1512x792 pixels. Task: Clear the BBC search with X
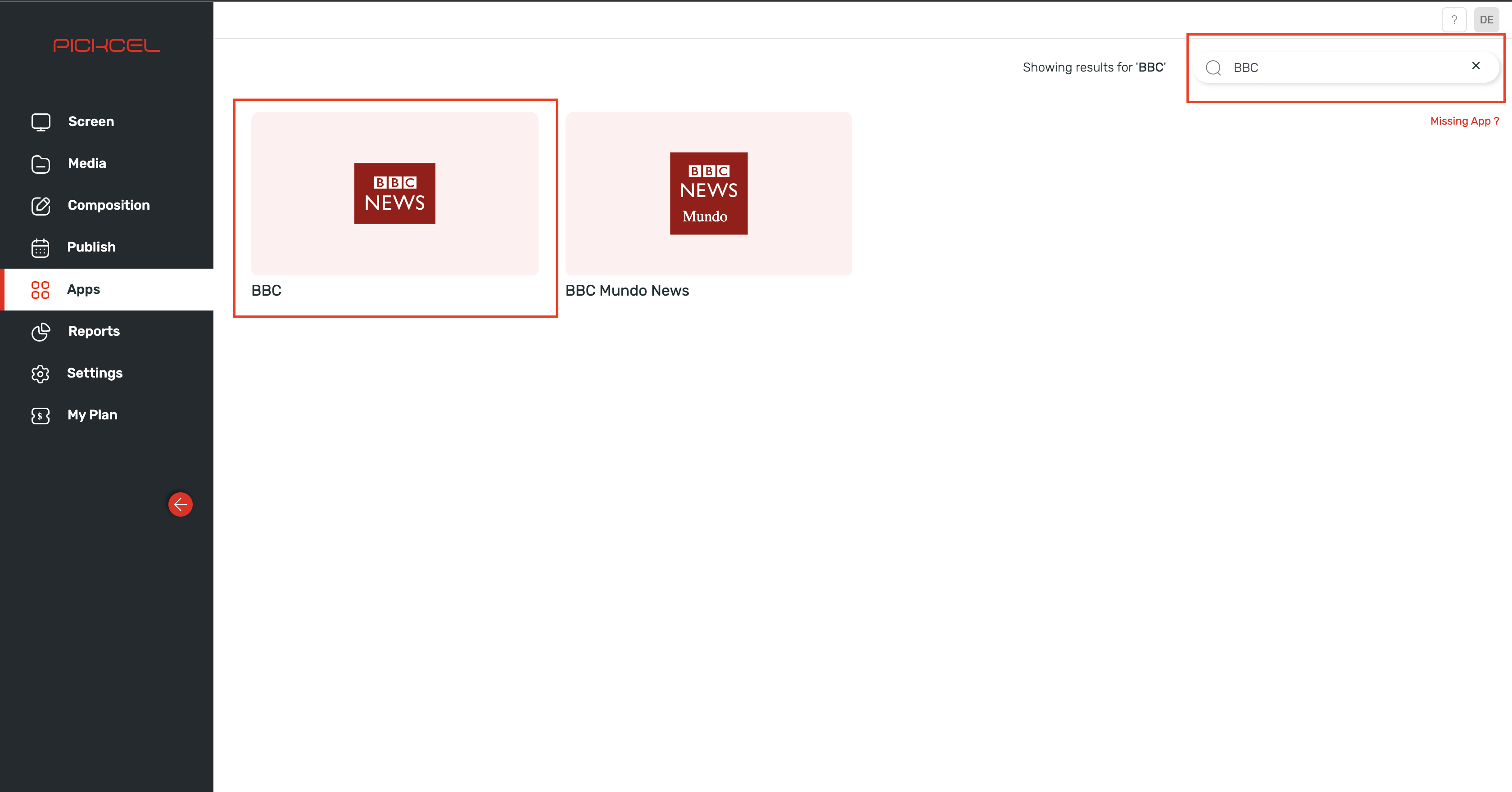(x=1476, y=66)
